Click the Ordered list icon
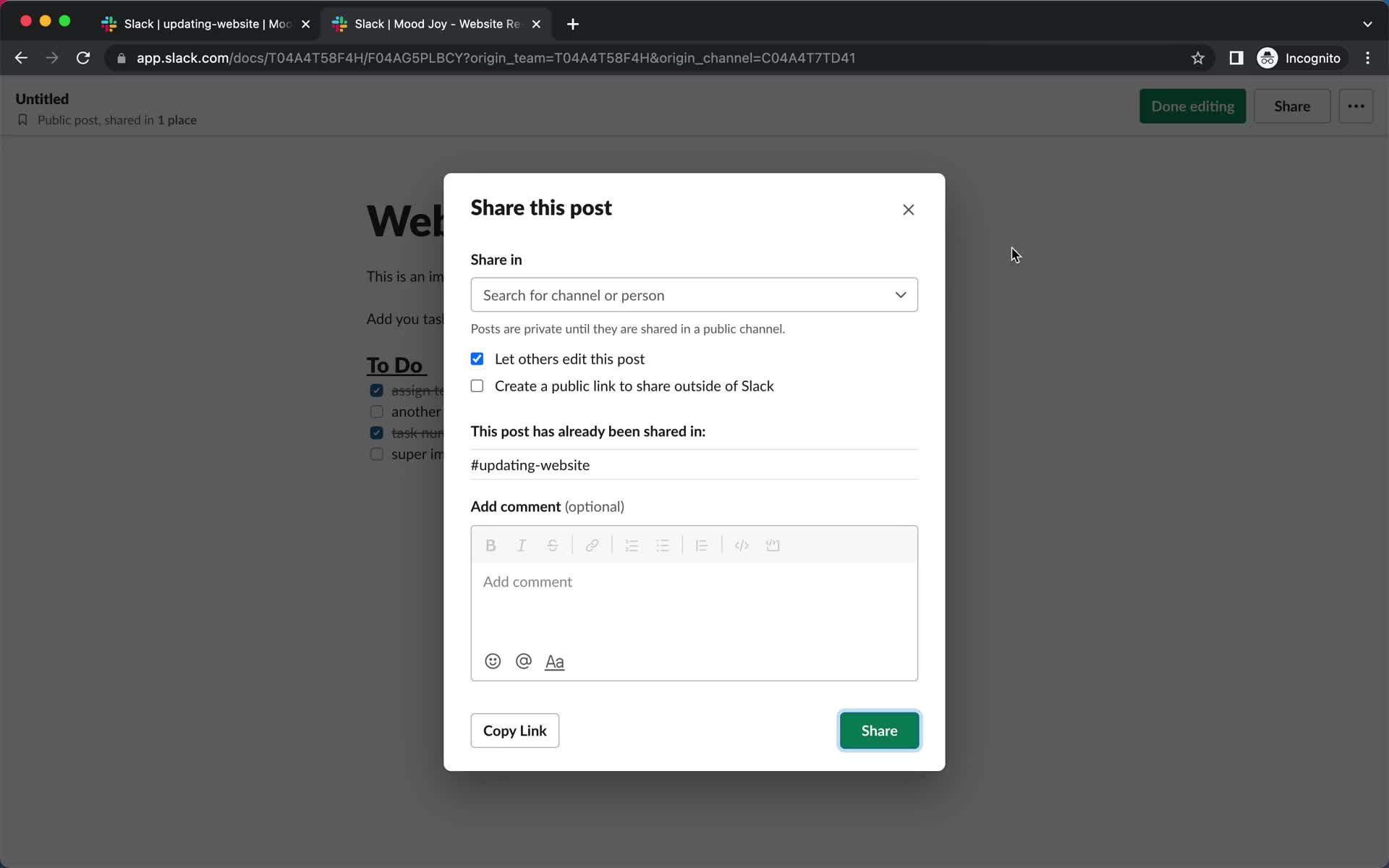 click(631, 544)
